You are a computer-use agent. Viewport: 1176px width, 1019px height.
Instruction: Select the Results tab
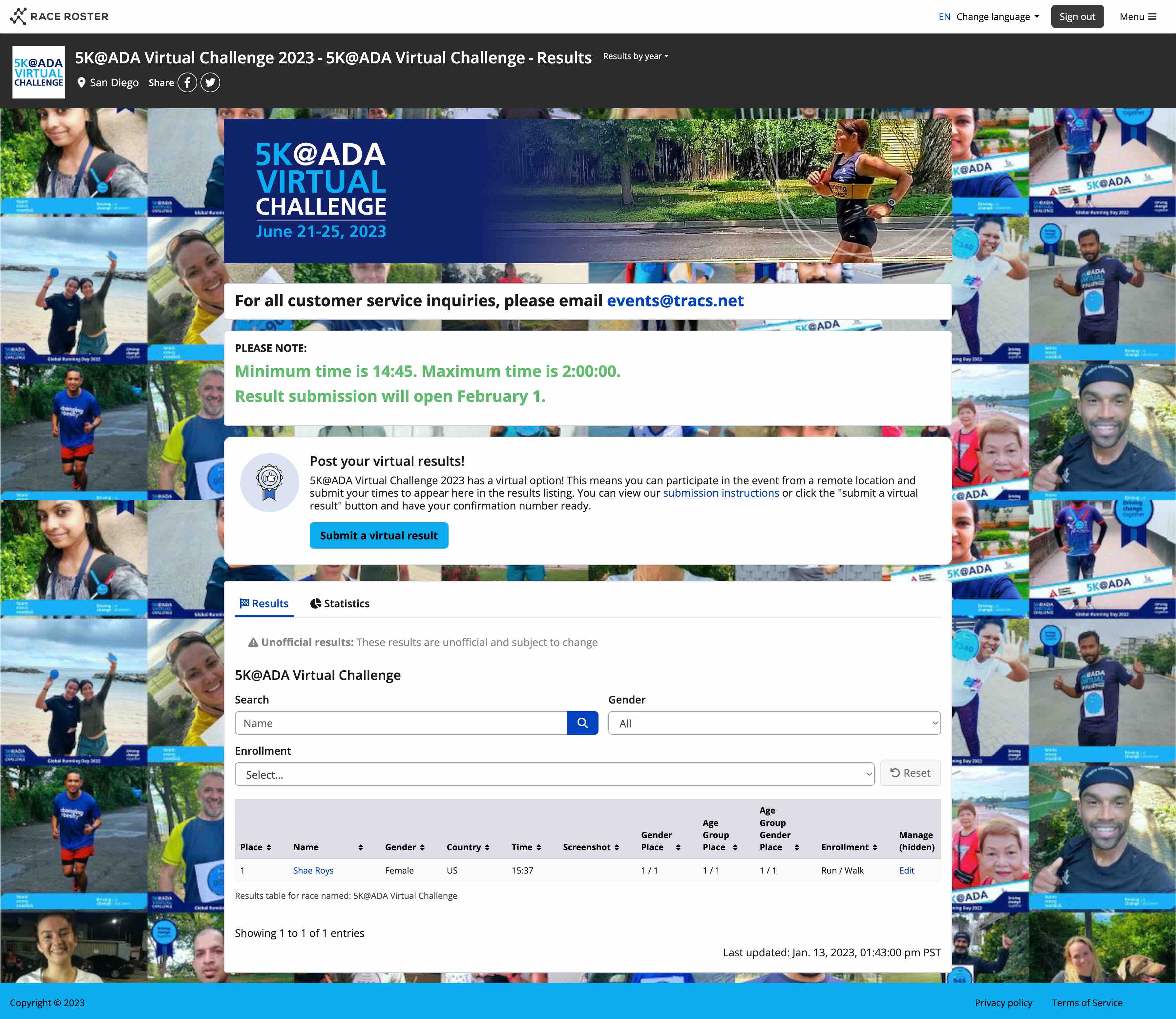tap(264, 603)
